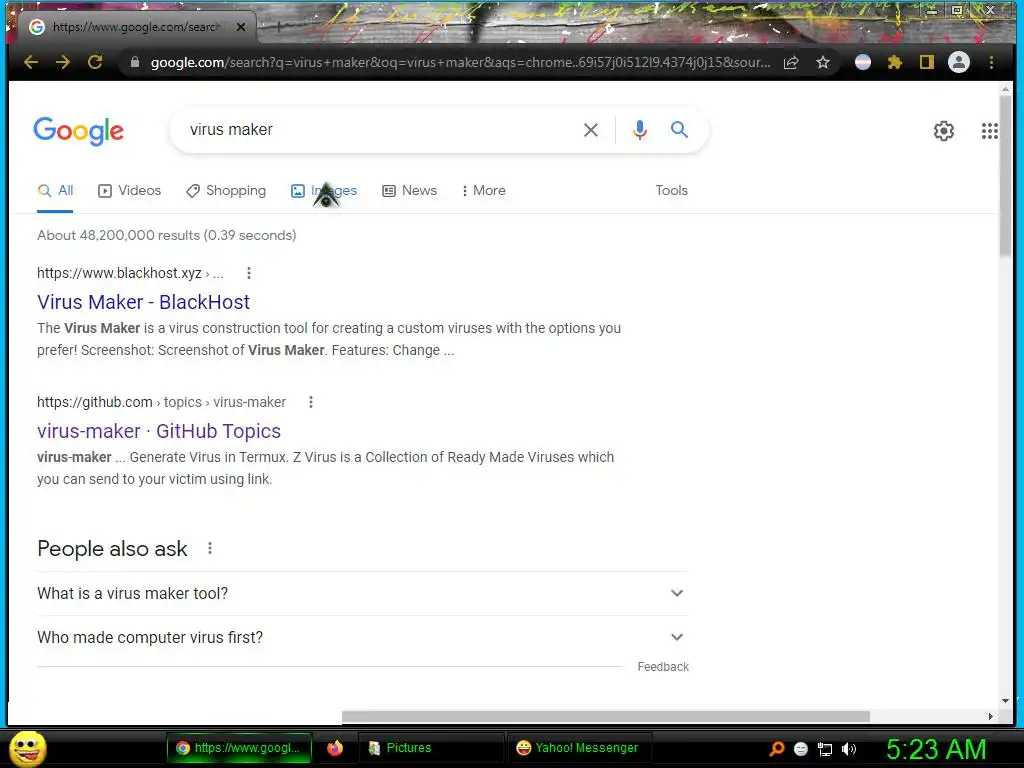Open a new tab with plus button

(279, 27)
